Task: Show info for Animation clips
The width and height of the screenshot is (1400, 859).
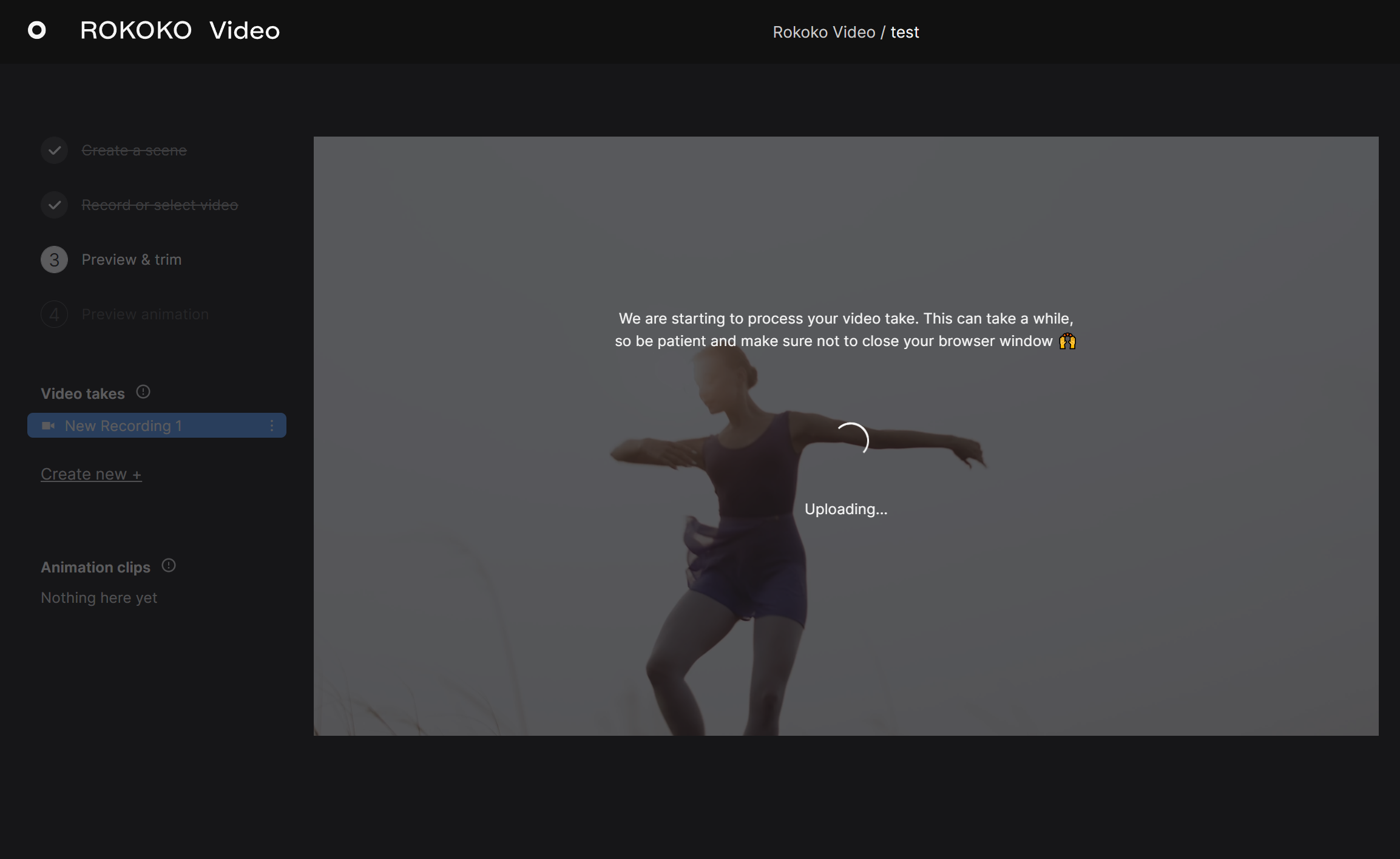Action: 169,566
